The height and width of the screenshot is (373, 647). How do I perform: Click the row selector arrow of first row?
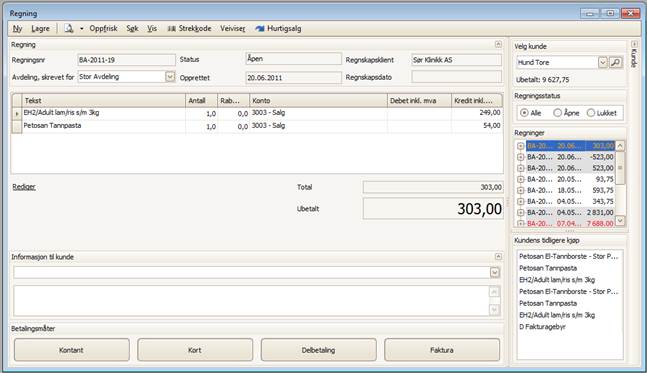point(17,113)
